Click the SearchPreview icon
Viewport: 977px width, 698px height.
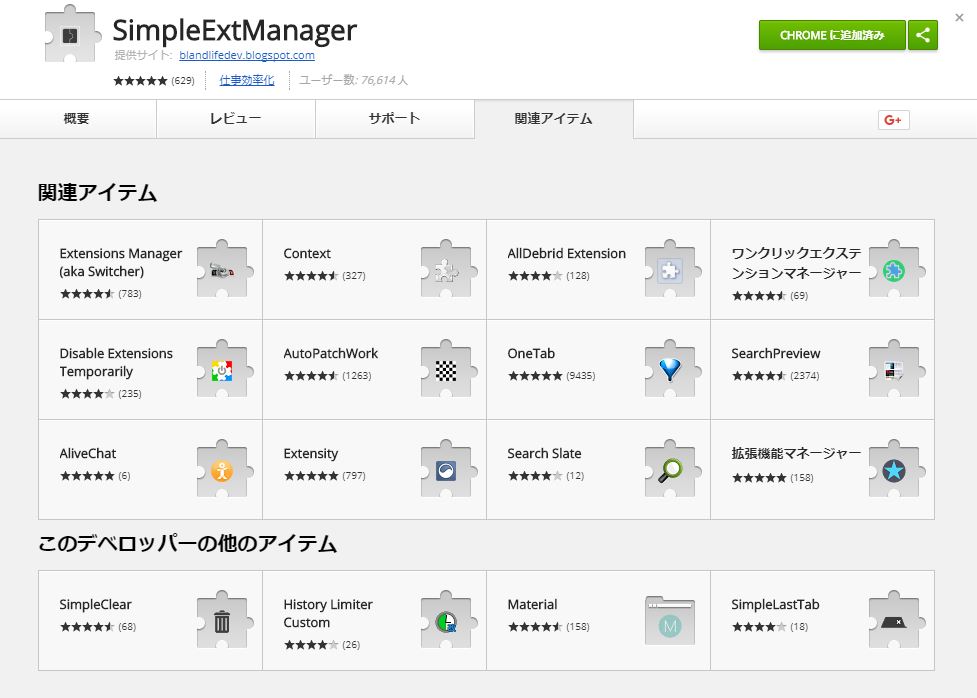click(897, 369)
